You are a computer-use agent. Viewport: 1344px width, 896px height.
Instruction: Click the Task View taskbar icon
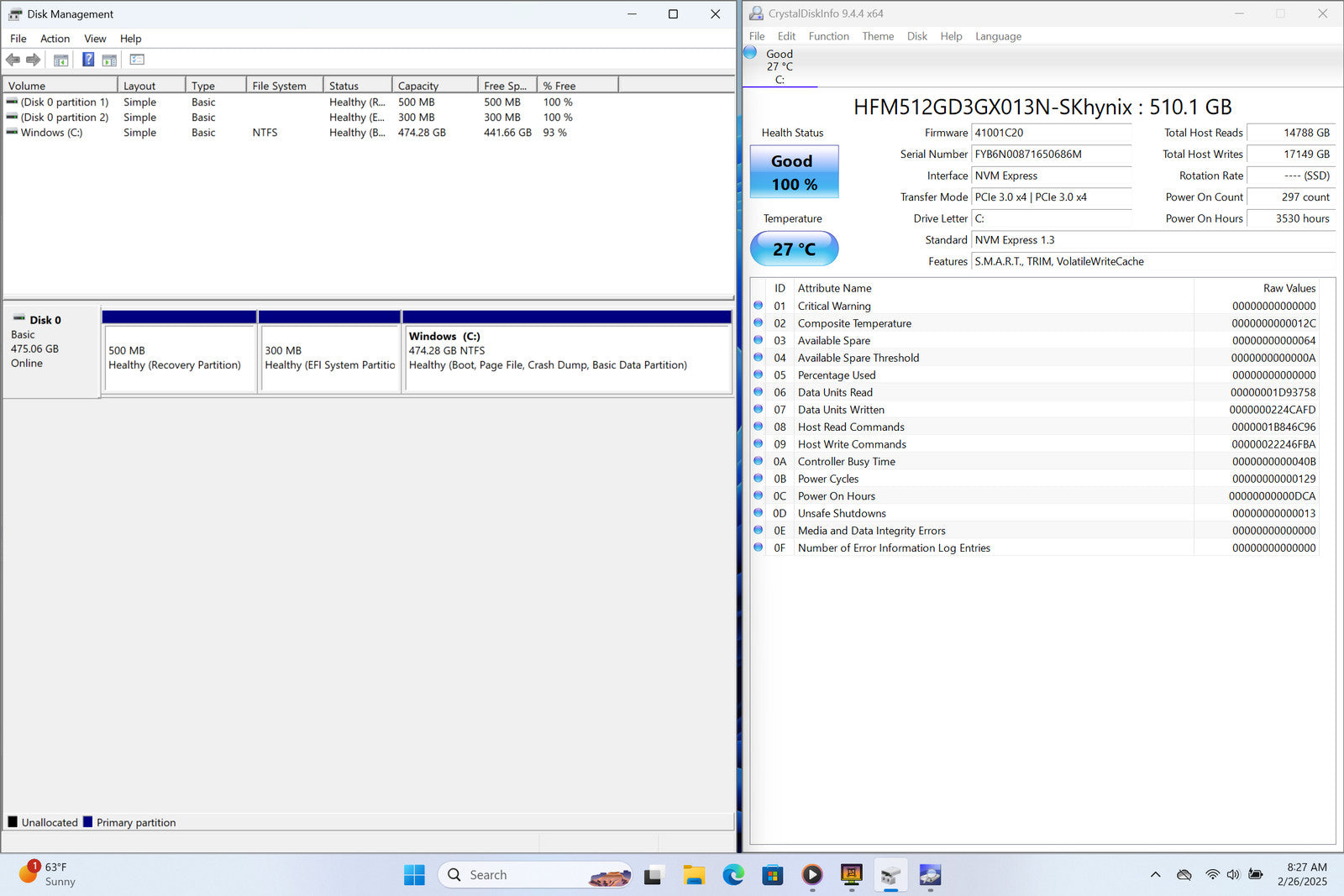[654, 875]
